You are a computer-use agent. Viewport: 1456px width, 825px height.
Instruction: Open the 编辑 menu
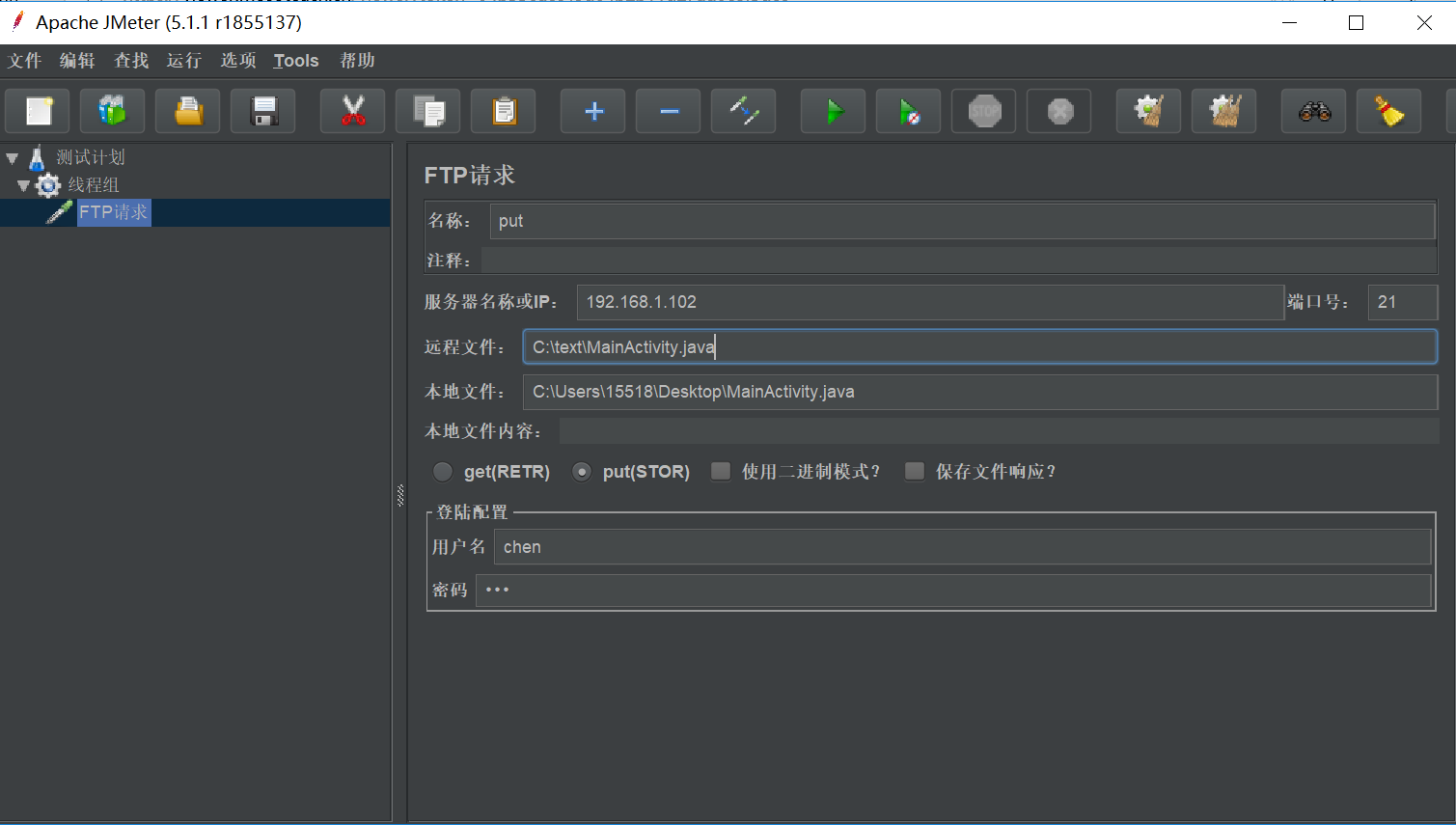[77, 61]
